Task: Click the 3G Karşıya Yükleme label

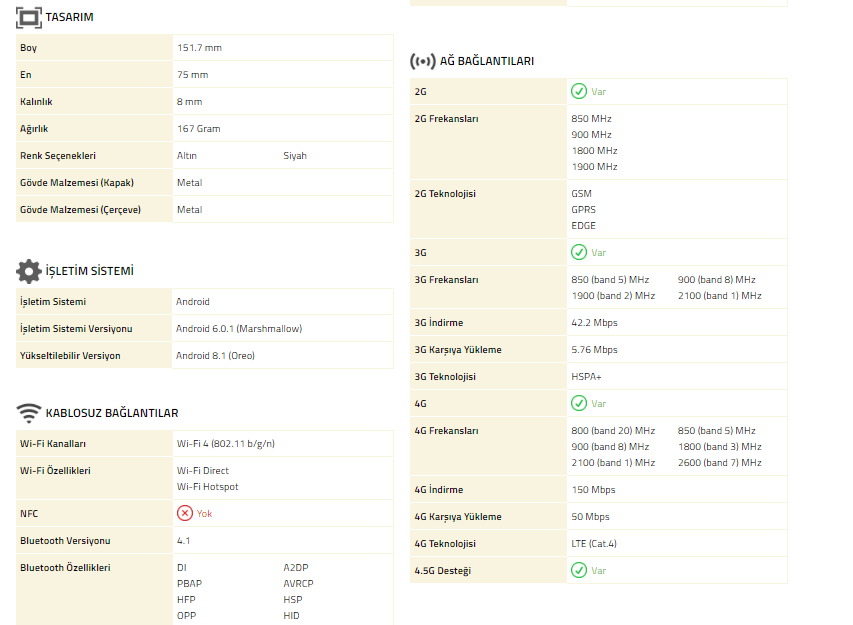Action: point(458,350)
